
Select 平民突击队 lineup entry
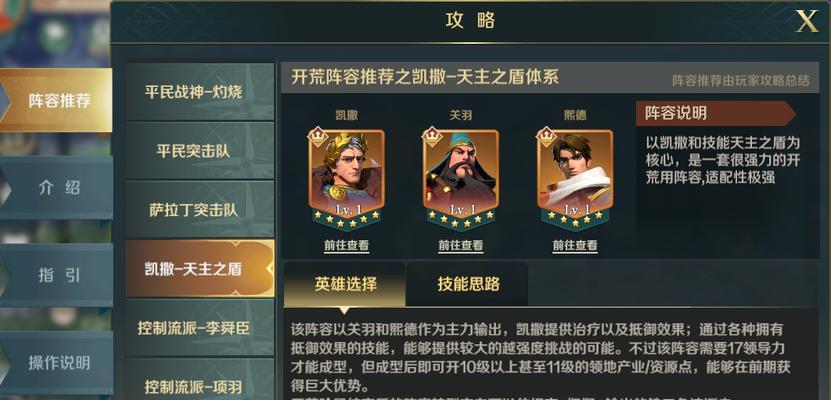coord(200,151)
